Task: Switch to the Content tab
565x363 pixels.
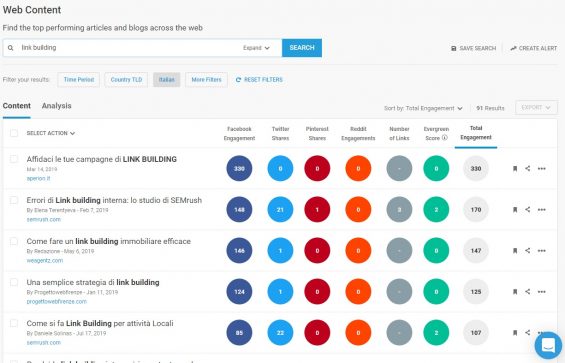Action: tap(17, 106)
